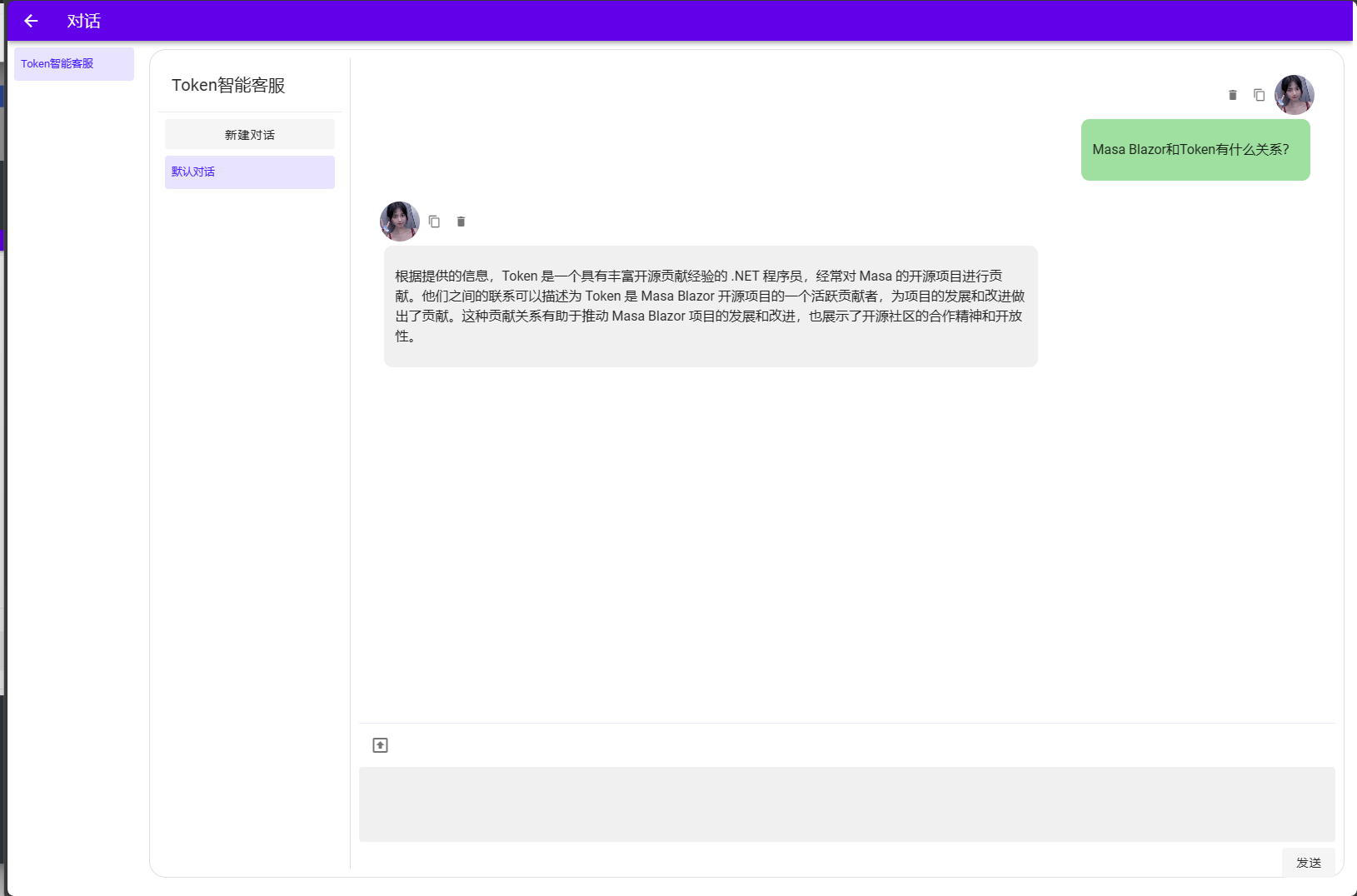Click the user avatar beside the question

point(1295,95)
